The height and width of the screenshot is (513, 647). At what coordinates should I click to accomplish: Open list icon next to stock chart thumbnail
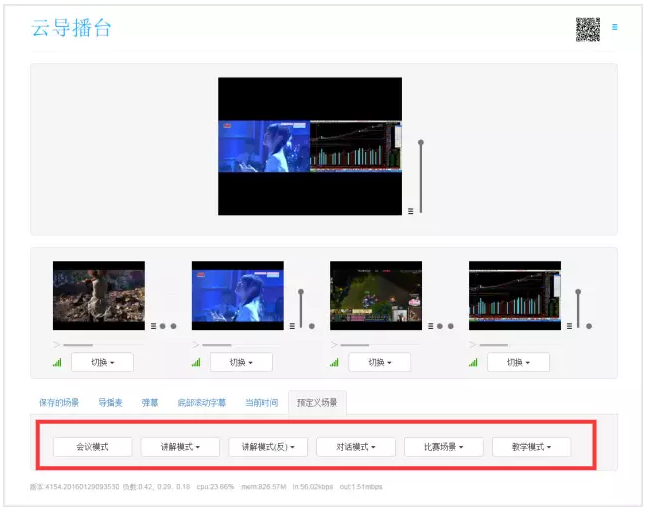[569, 326]
